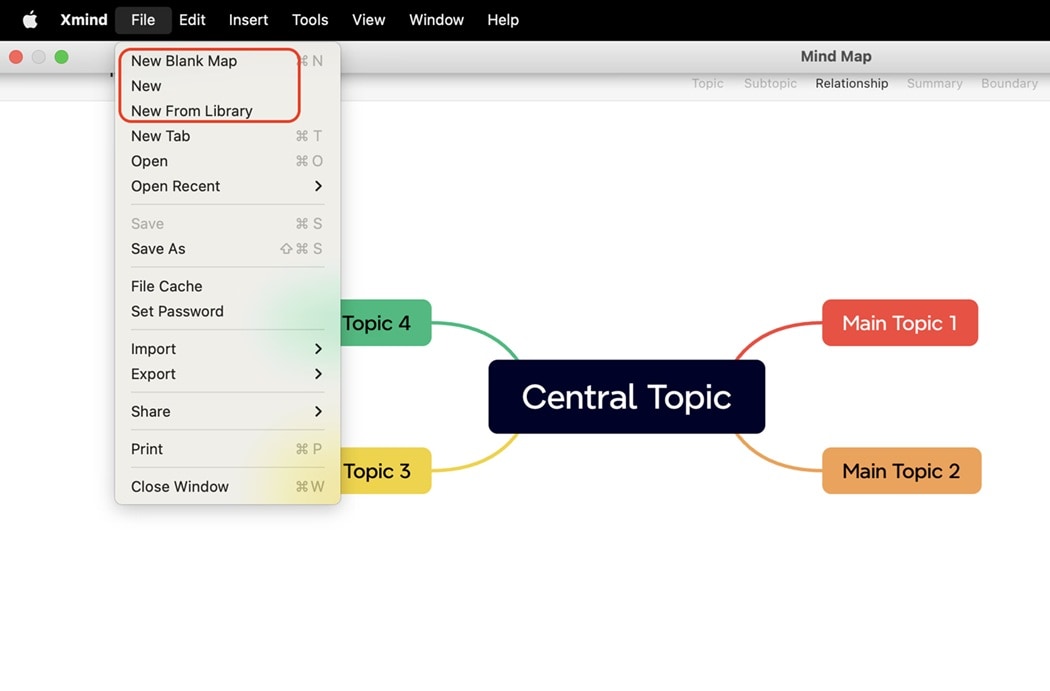The image size is (1050, 691).
Task: Open the Tools menu
Action: 310,20
